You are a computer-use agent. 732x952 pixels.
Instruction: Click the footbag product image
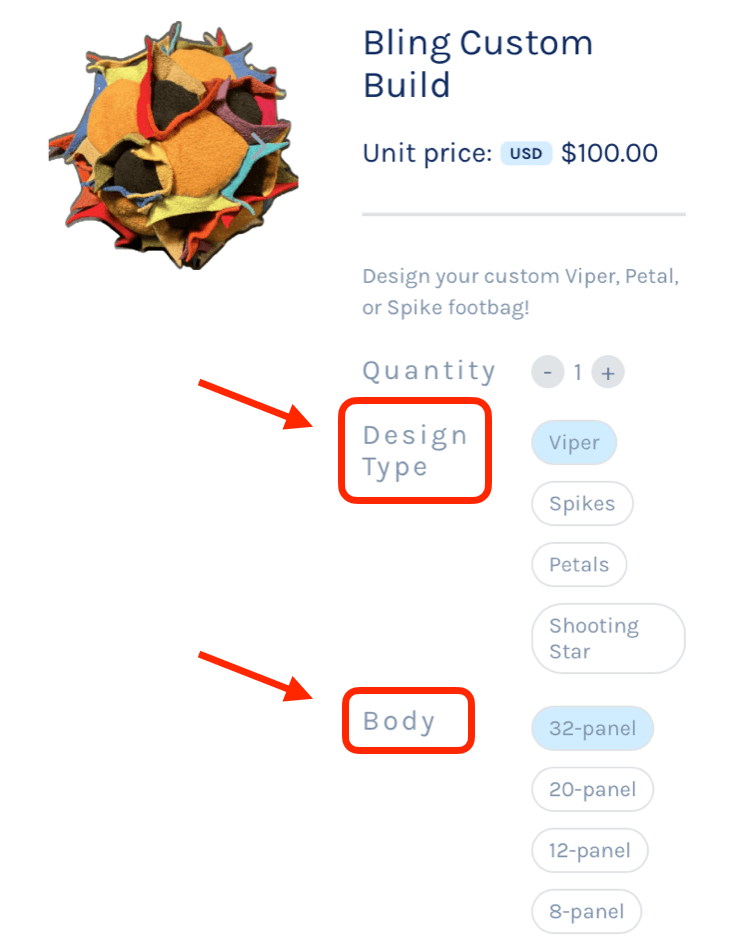click(173, 146)
